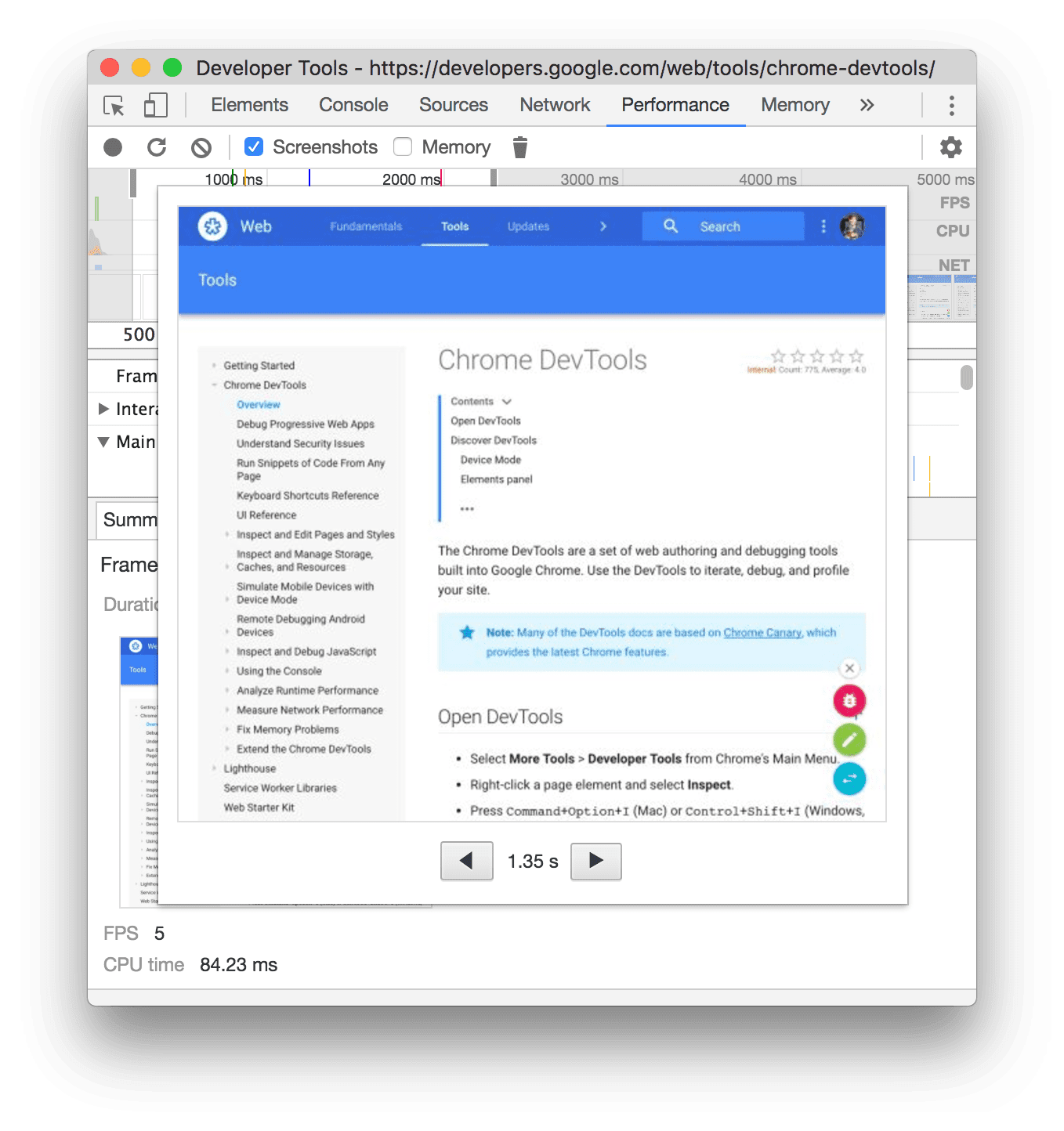
Task: Click the nav right chevron after Updates
Action: point(603,226)
